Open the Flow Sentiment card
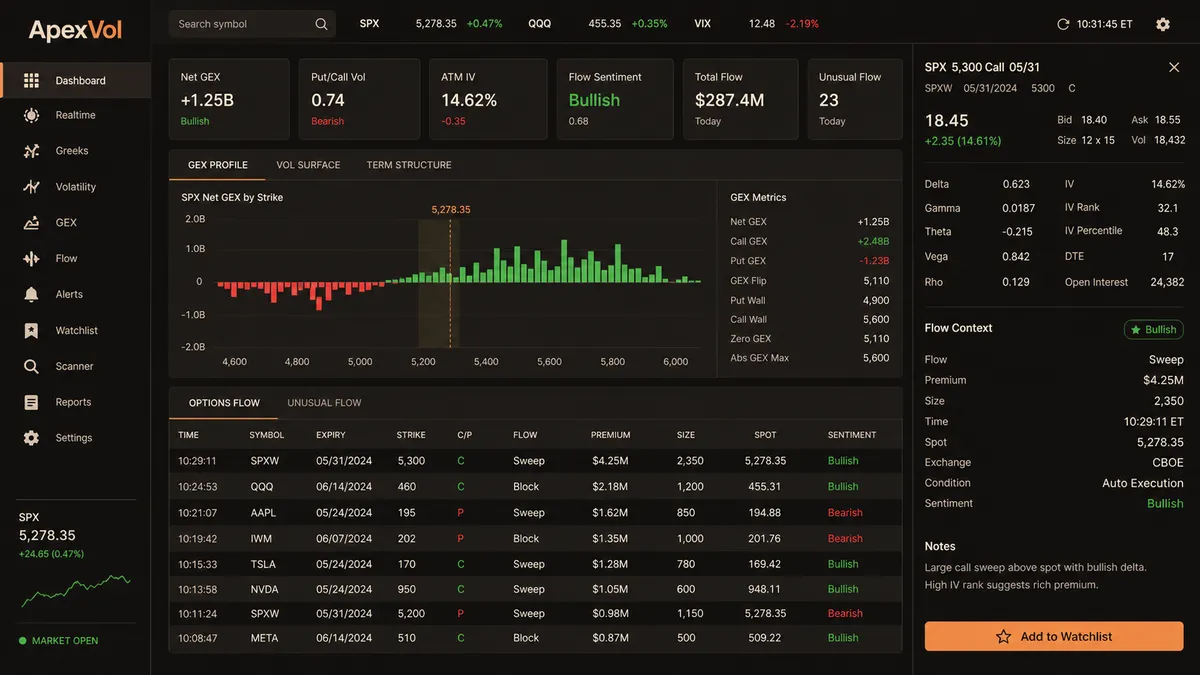Screen dimensions: 1200x675 click(x=615, y=99)
